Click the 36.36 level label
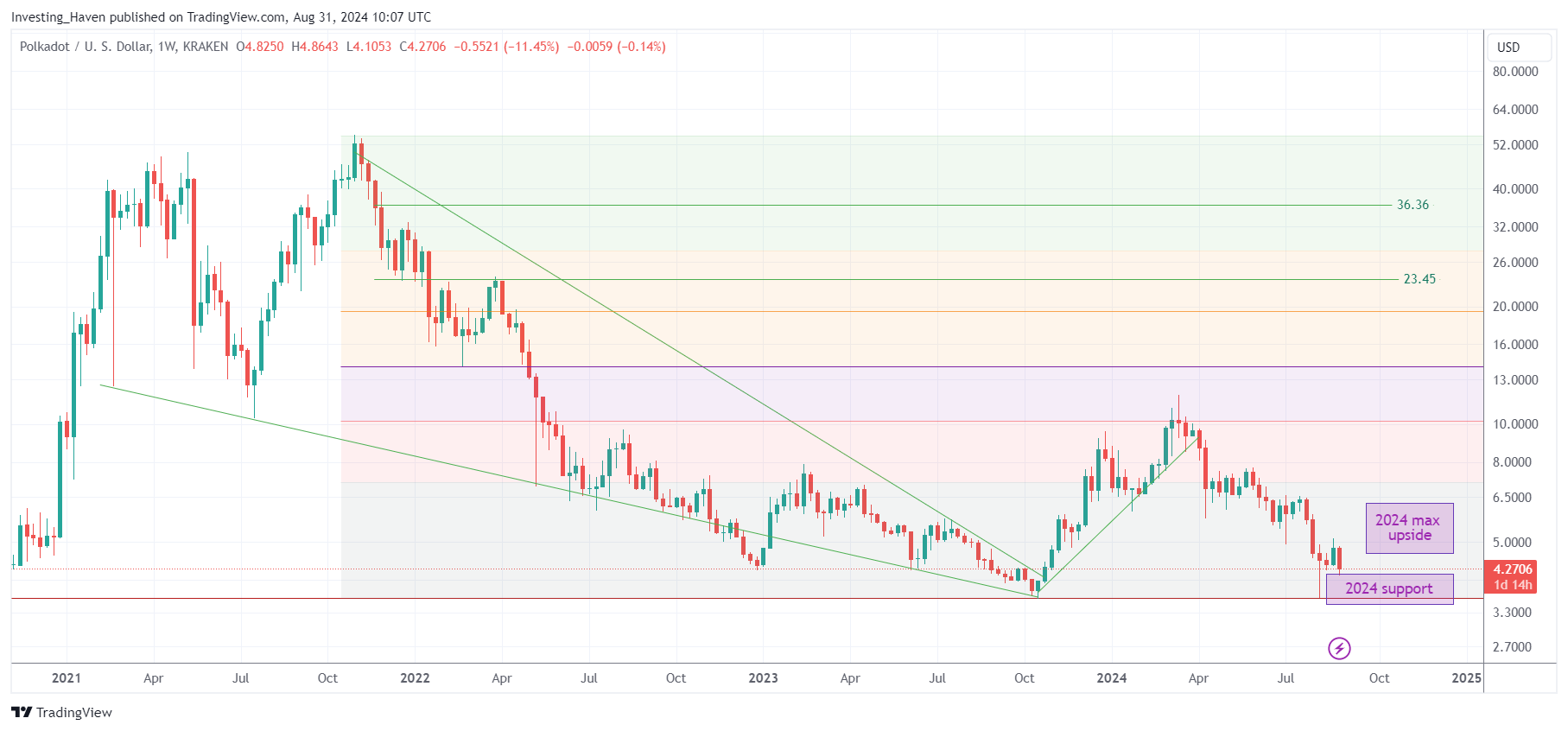The width and height of the screenshot is (1568, 731). tap(1412, 205)
